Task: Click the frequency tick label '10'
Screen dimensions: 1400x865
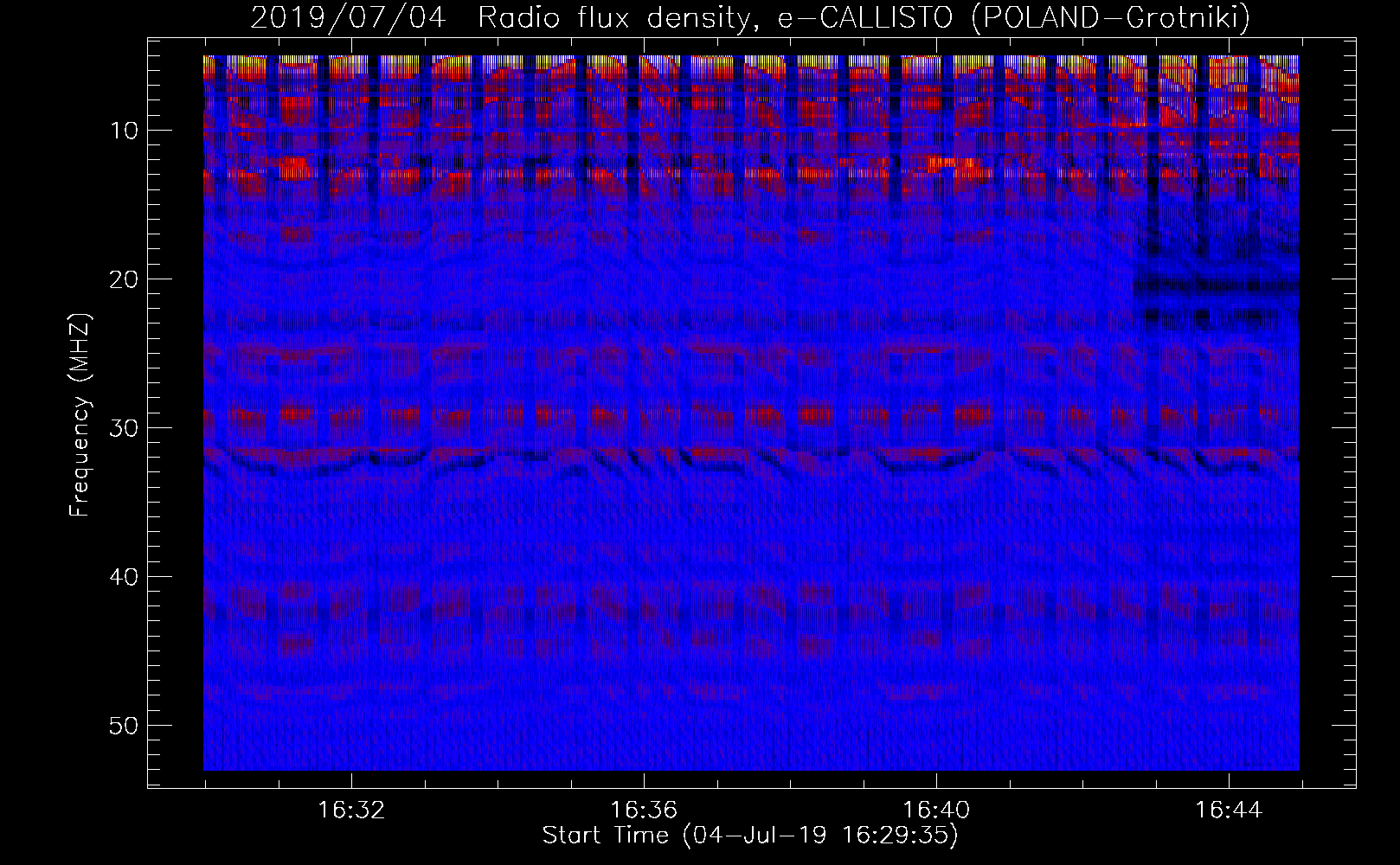Action: tap(124, 131)
